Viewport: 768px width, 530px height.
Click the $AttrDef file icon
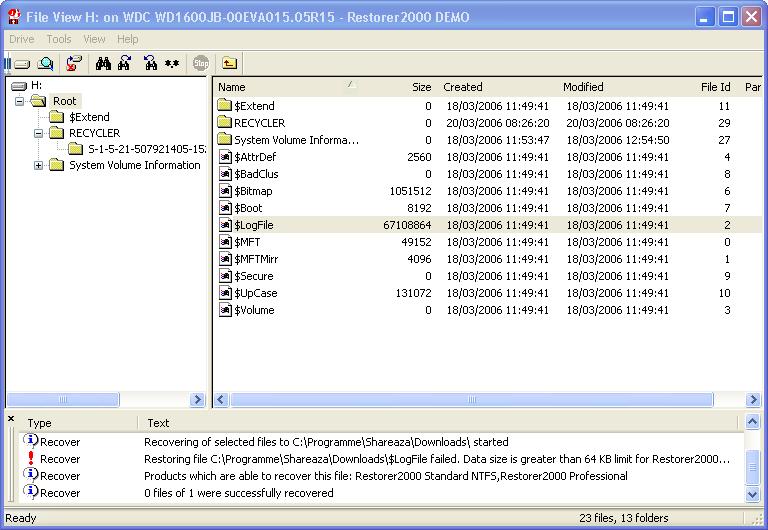[225, 157]
